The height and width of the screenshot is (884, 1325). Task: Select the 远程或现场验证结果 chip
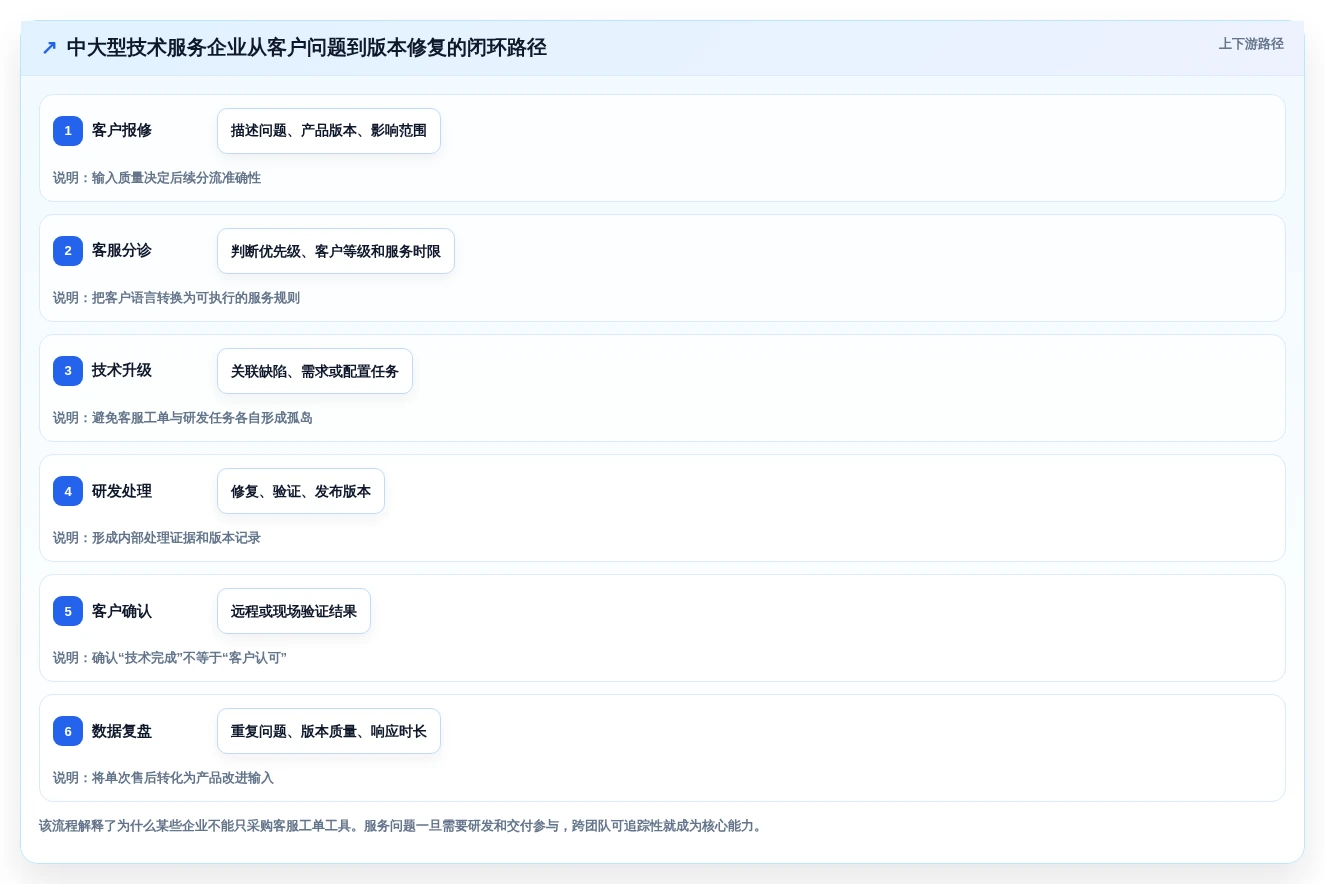[x=294, y=611]
